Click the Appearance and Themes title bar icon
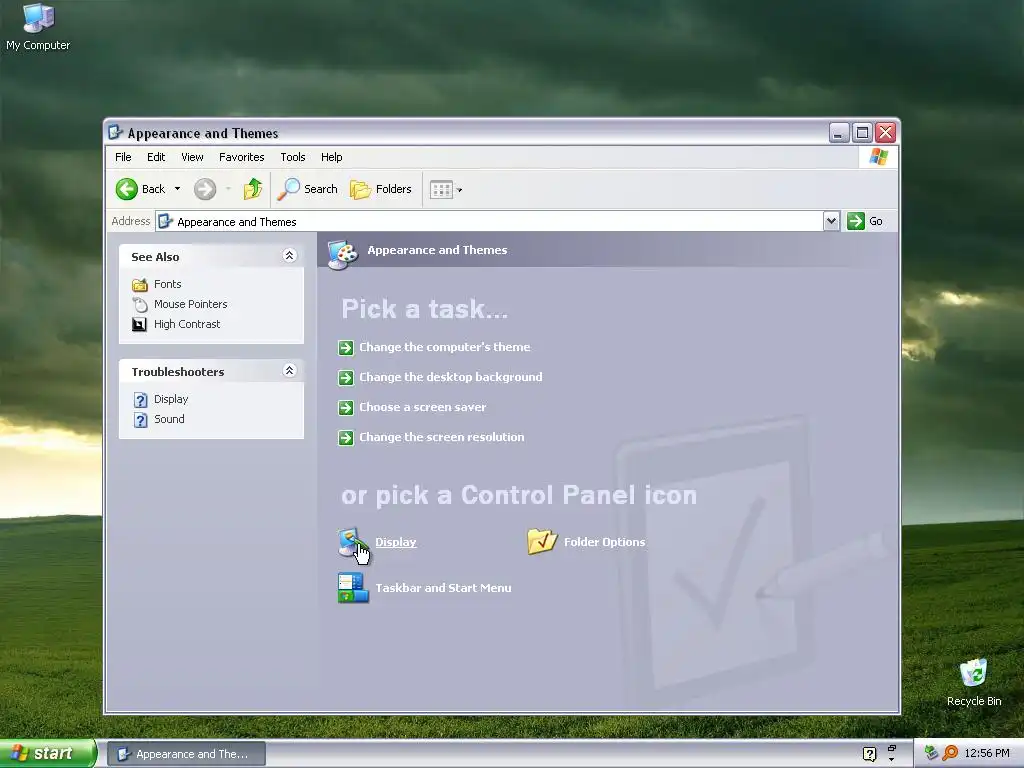The image size is (1024, 768). [115, 133]
